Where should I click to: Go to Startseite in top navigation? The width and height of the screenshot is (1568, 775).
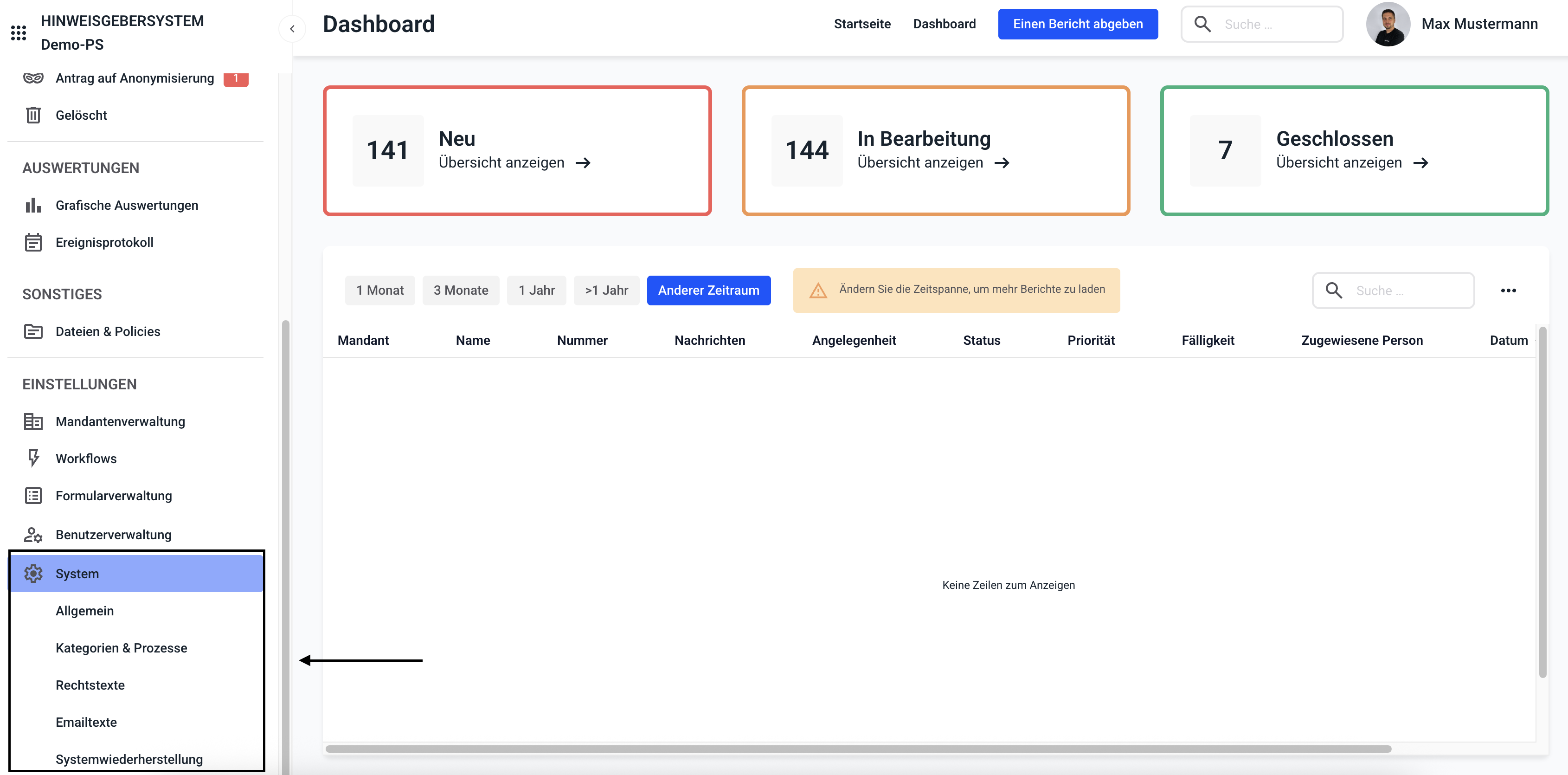pyautogui.click(x=862, y=24)
